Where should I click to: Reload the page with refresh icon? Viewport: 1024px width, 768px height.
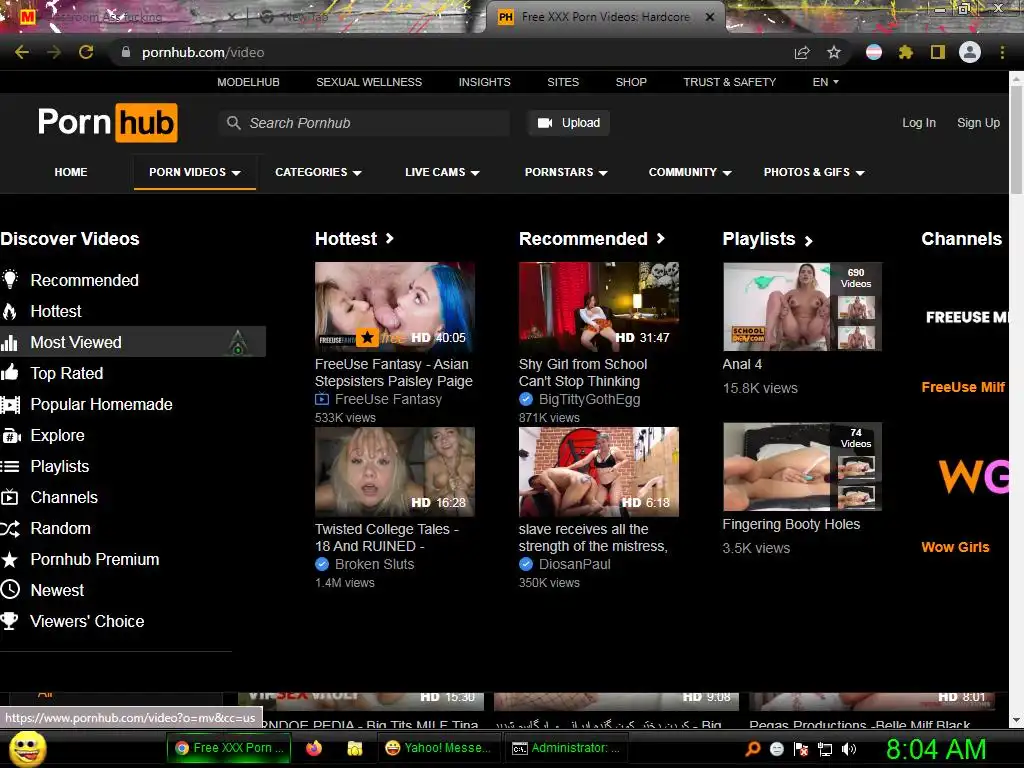tap(86, 52)
